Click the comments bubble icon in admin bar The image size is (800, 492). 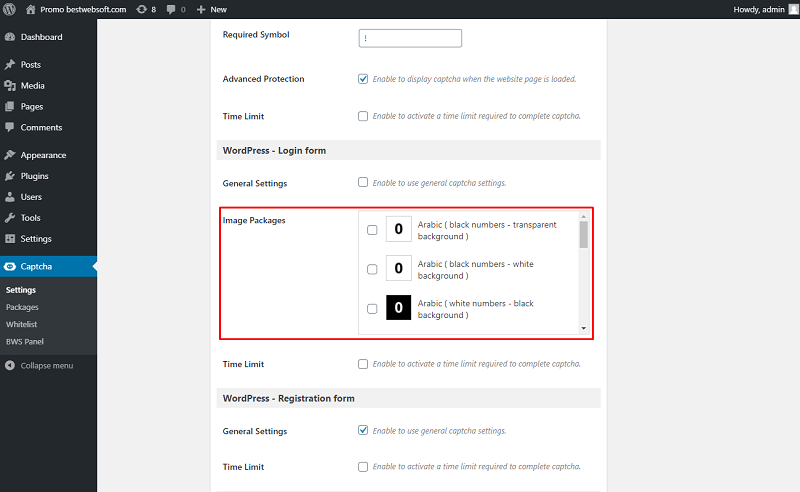[x=171, y=9]
